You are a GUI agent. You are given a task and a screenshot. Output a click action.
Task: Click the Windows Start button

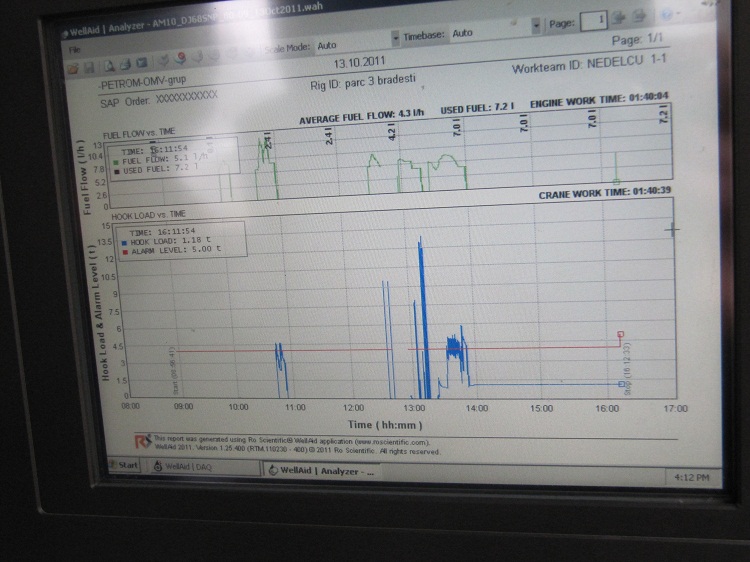pyautogui.click(x=125, y=465)
